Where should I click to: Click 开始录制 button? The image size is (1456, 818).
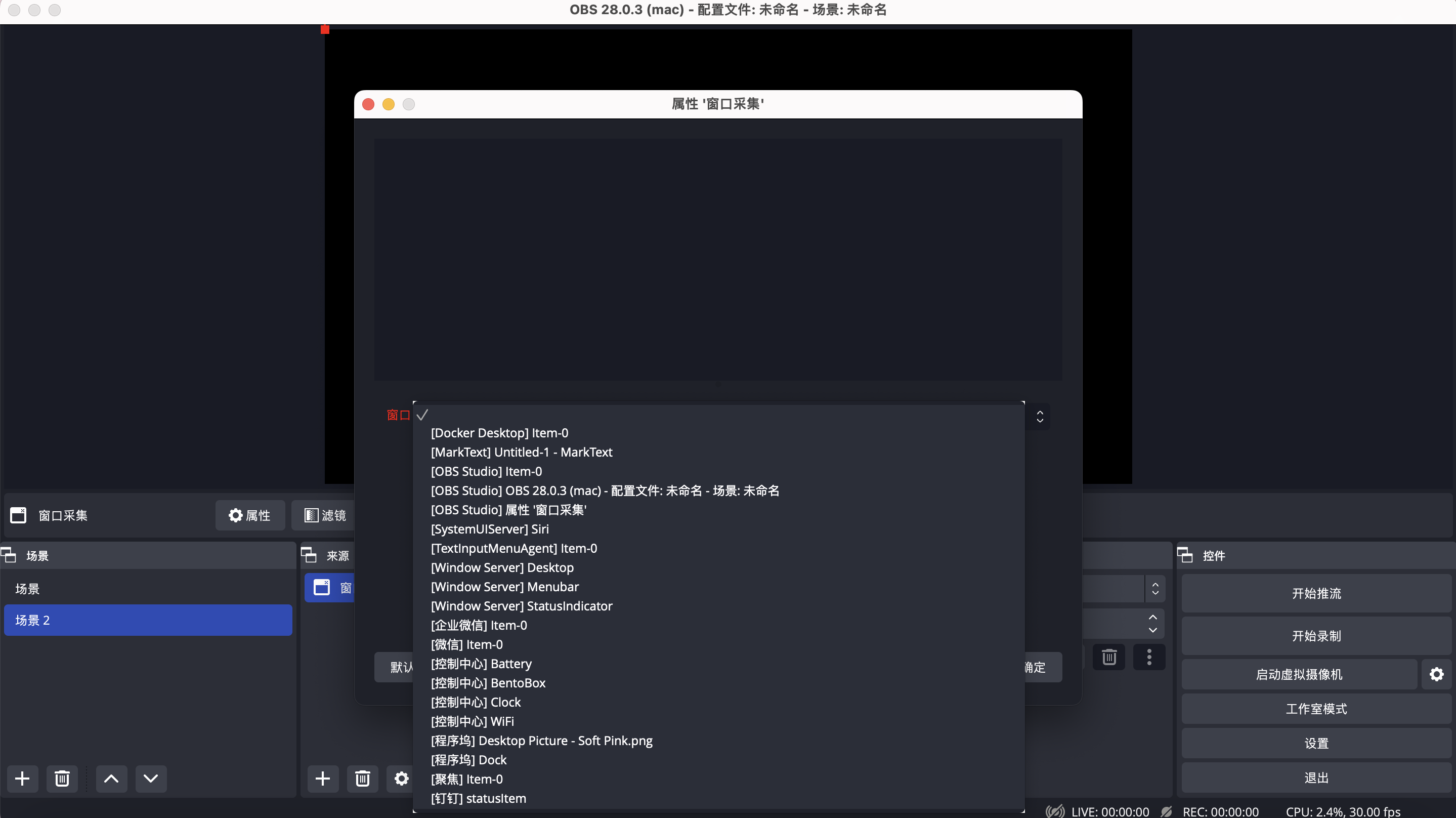(1316, 636)
